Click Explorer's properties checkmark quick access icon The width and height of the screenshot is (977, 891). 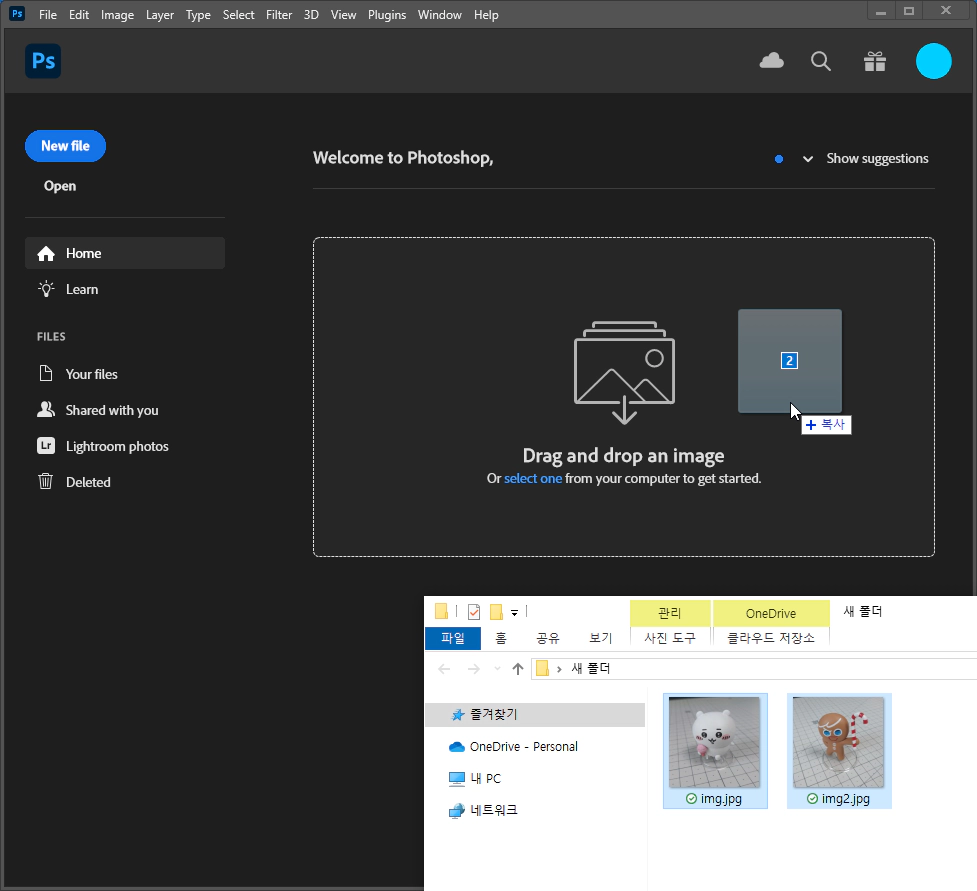474,612
